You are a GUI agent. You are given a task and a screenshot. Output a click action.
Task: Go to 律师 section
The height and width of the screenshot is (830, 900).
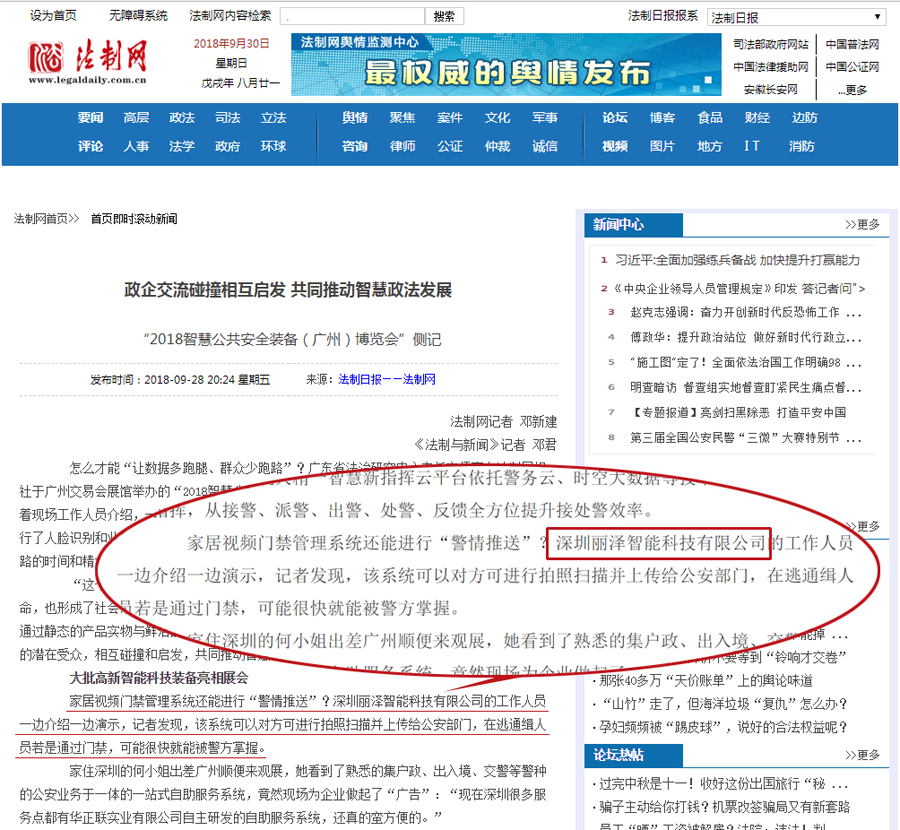coord(402,146)
